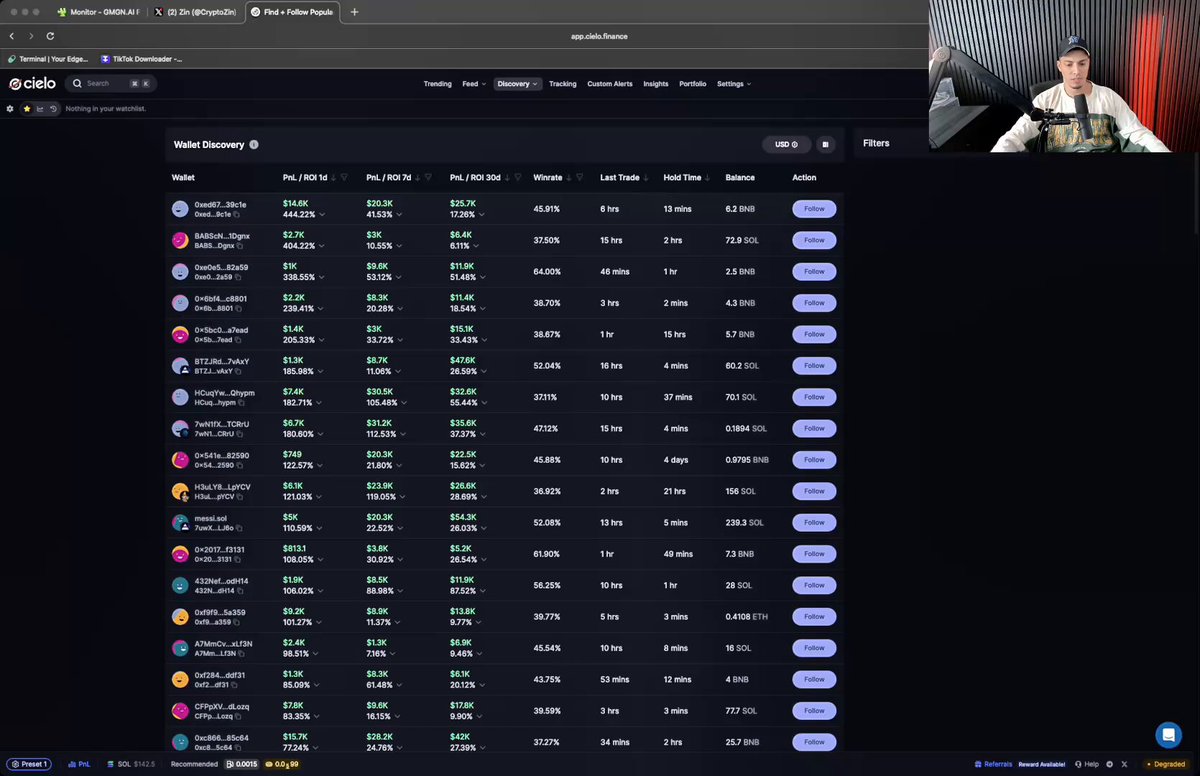Open Custom Alerts page
This screenshot has height=776, width=1200.
(610, 84)
